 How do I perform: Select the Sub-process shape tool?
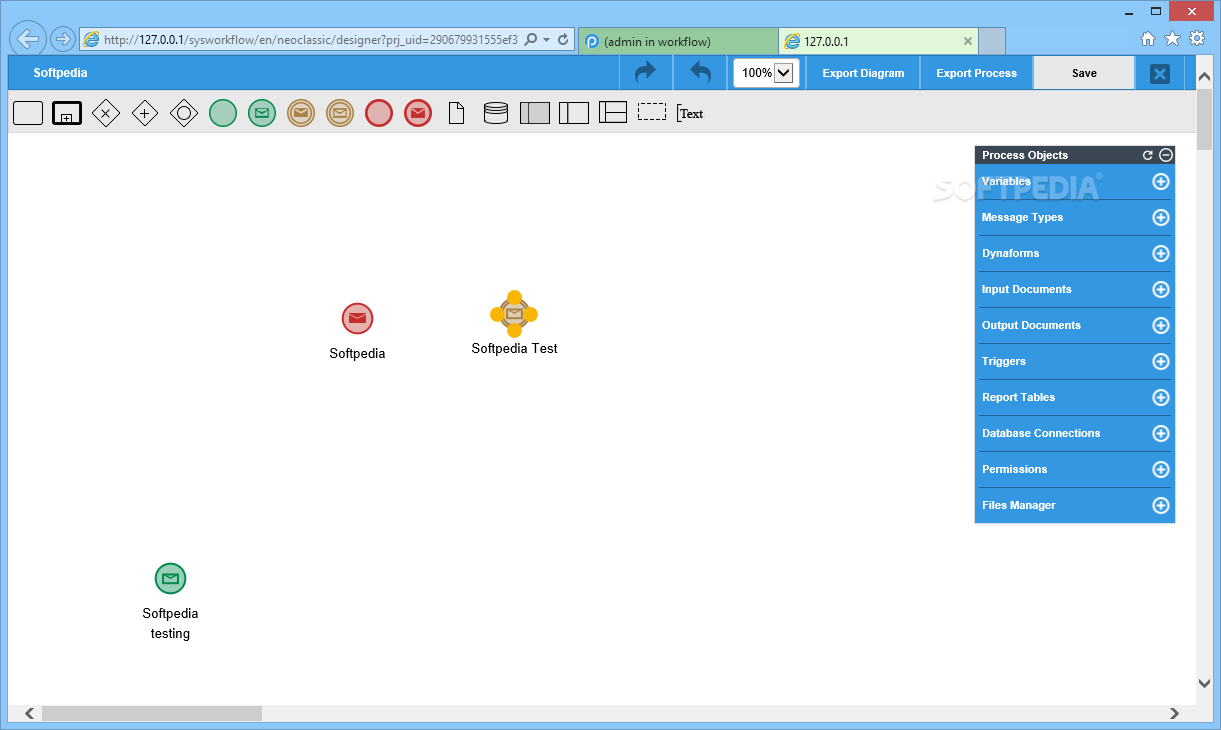(x=67, y=113)
